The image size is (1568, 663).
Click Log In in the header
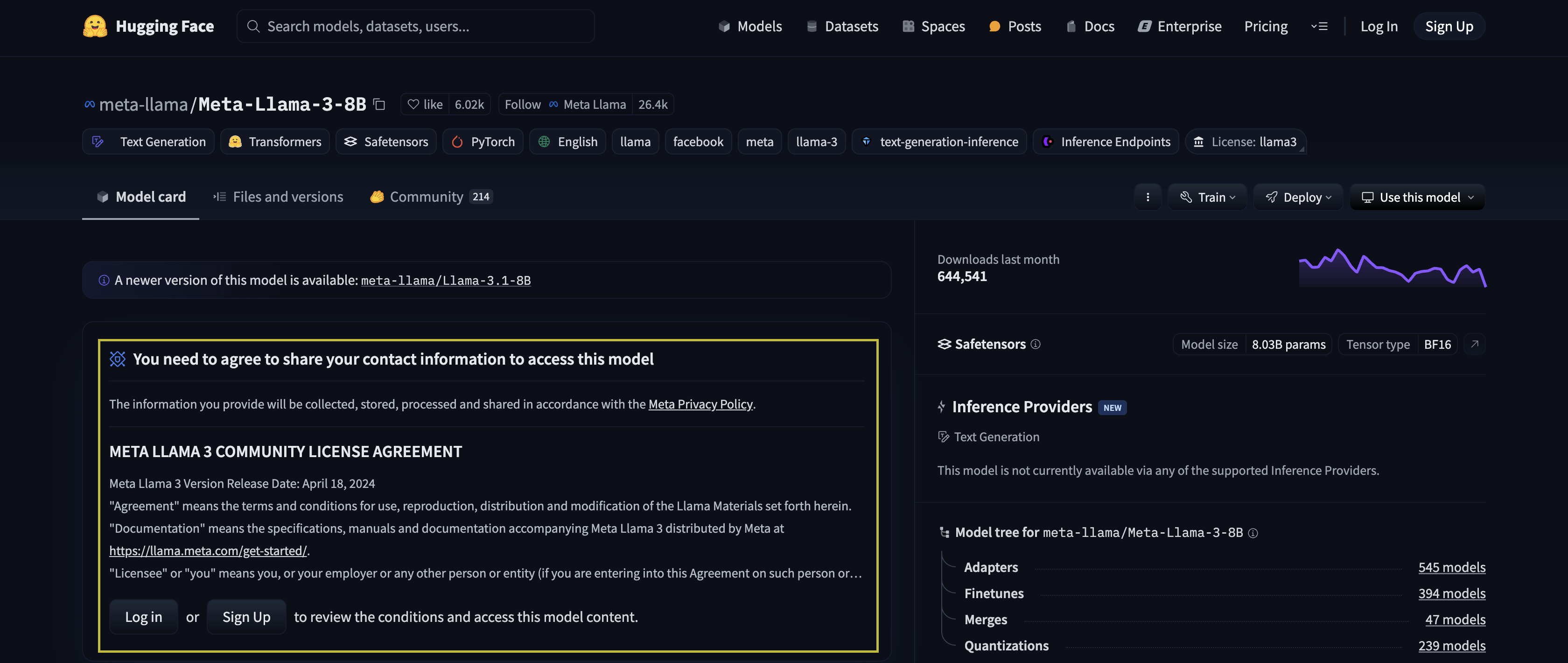[x=1379, y=26]
